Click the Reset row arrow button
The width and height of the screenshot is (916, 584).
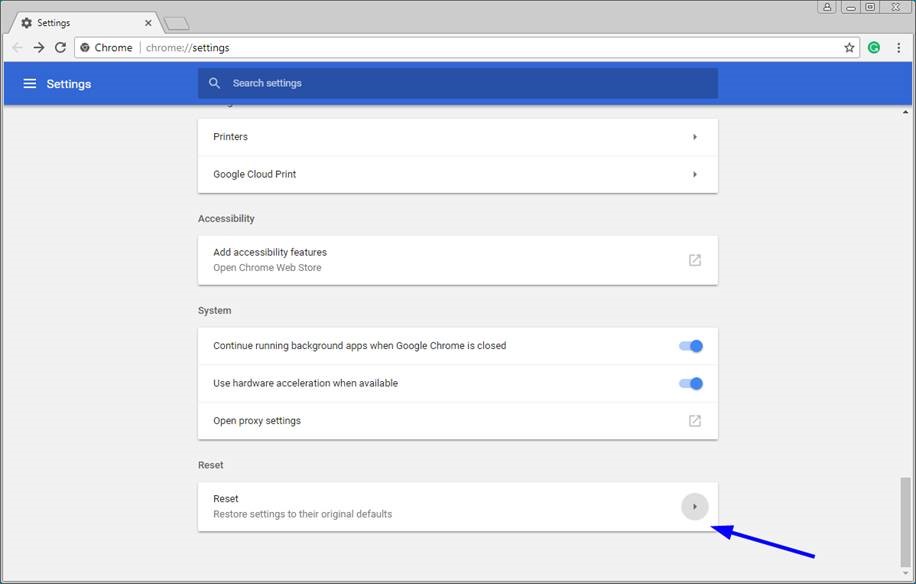695,506
